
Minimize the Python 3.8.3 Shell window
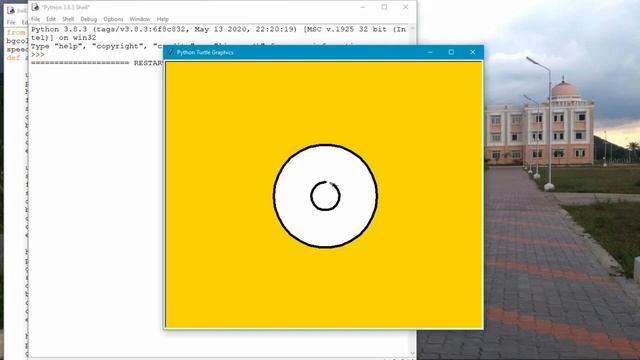363,7
